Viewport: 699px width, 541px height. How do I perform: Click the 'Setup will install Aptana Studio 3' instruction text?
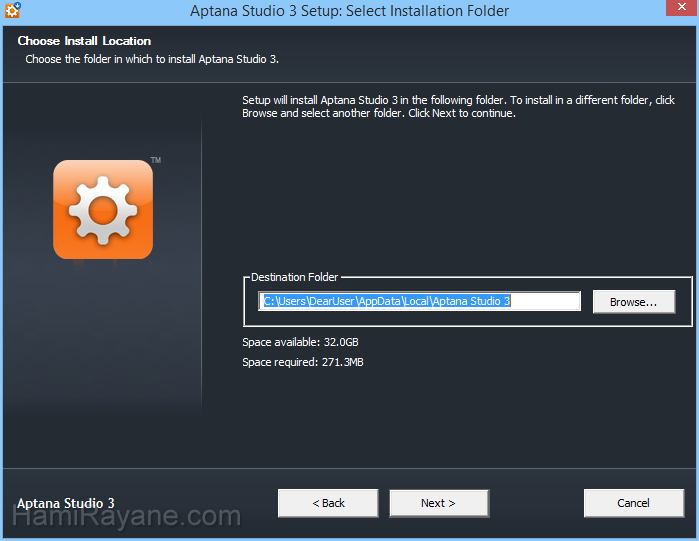458,107
